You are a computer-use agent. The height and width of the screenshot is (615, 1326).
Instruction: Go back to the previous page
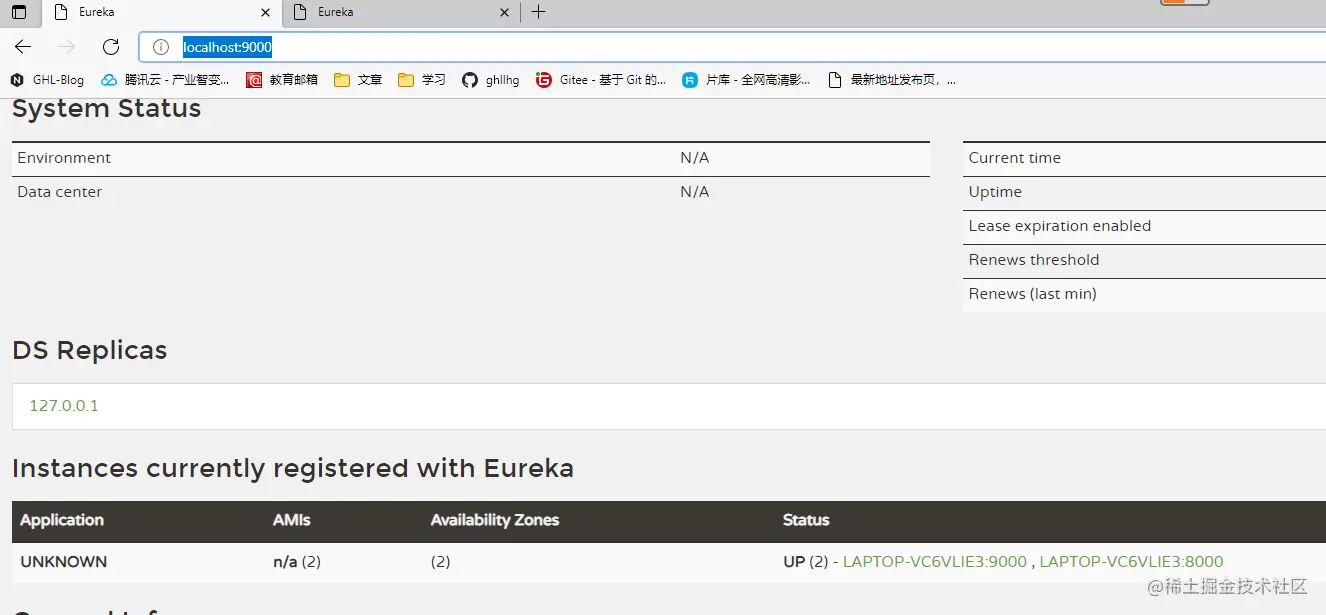click(x=23, y=47)
